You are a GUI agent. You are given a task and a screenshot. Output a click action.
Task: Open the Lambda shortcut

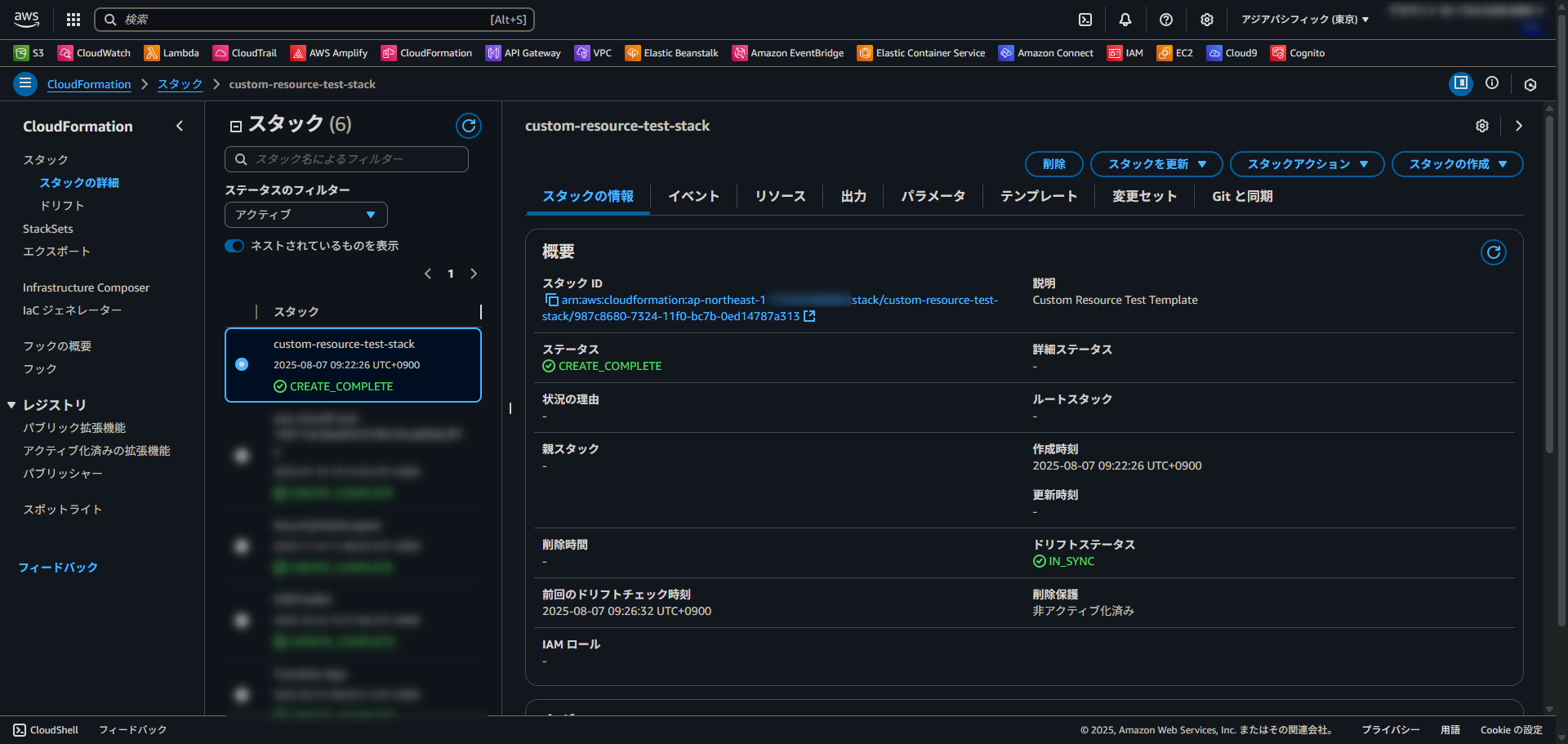(171, 53)
